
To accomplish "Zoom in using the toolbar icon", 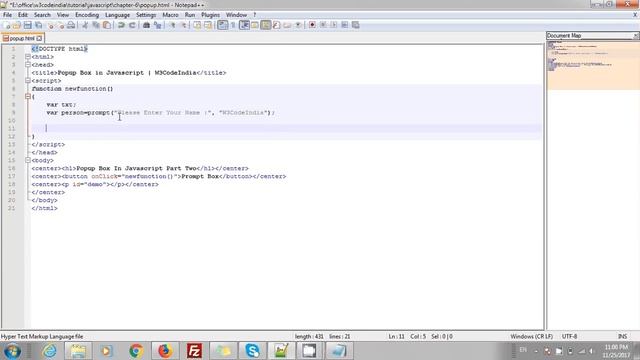I will (173, 25).
